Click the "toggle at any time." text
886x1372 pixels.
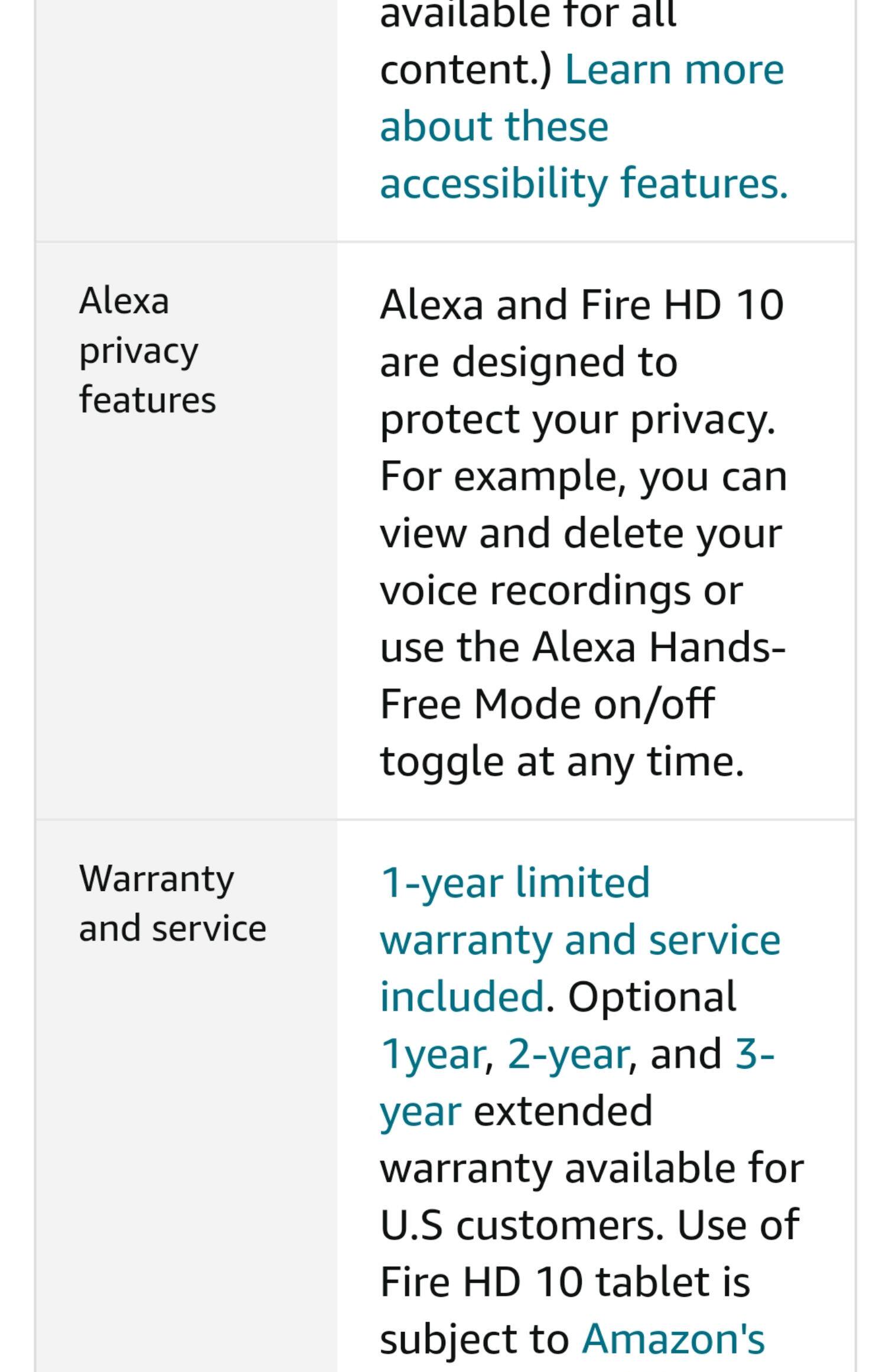coord(561,761)
